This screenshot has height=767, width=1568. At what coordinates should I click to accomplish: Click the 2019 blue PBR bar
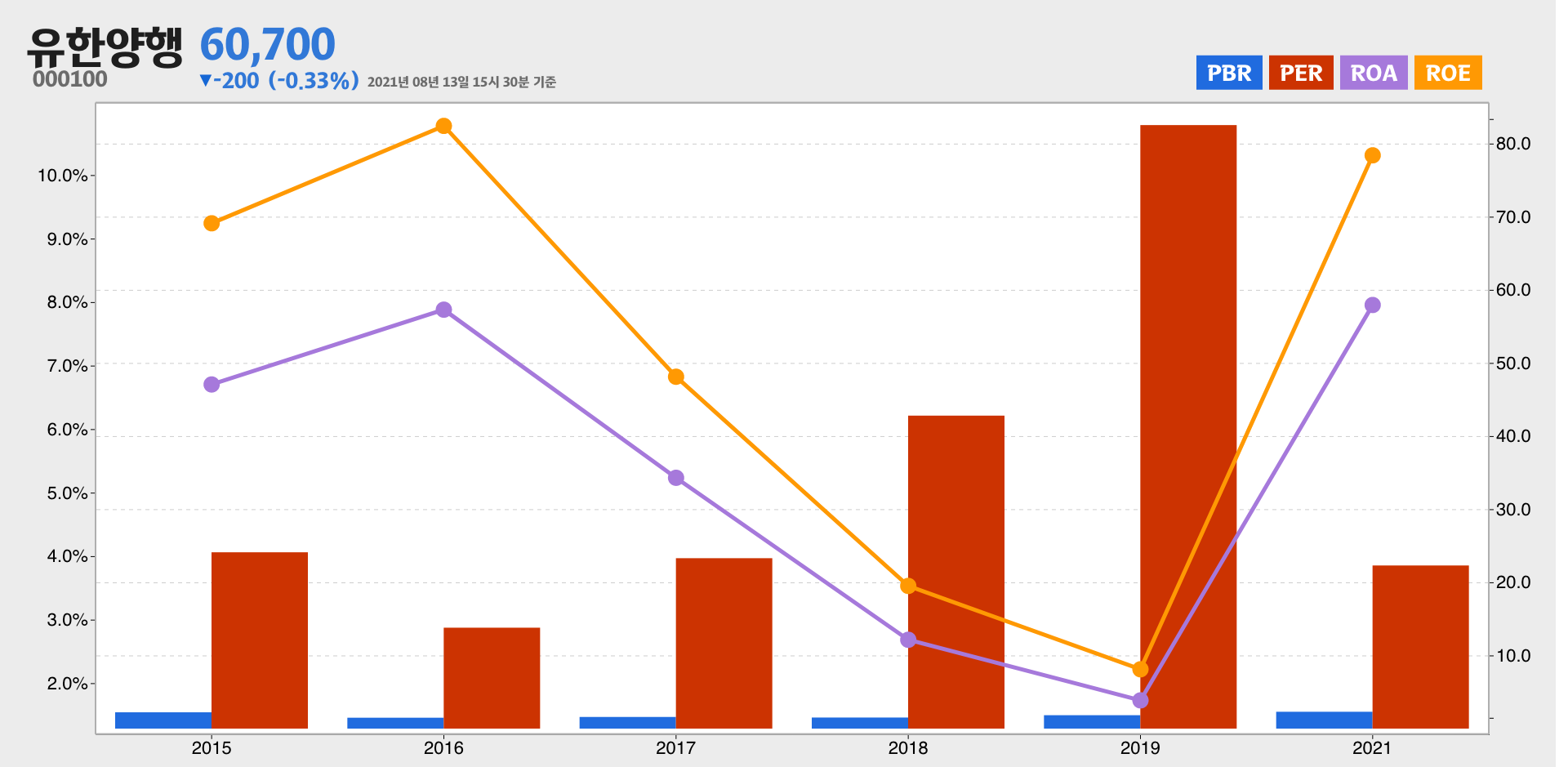click(x=1092, y=722)
